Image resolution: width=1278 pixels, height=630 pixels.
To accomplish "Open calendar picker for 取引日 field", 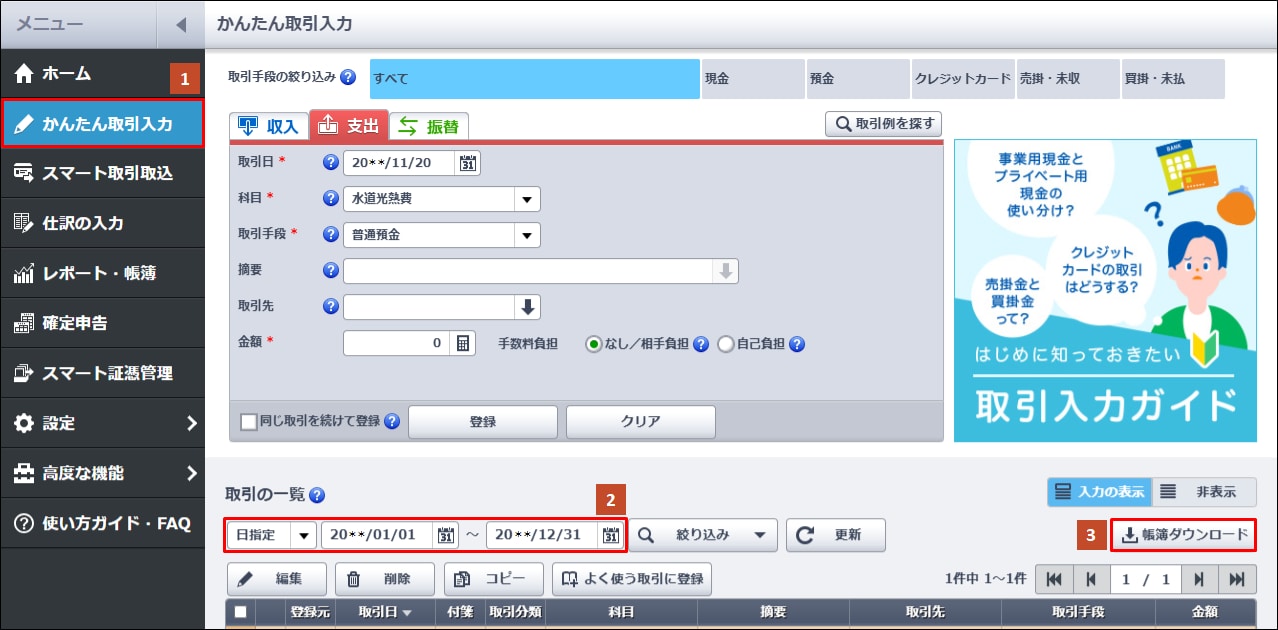I will click(467, 163).
